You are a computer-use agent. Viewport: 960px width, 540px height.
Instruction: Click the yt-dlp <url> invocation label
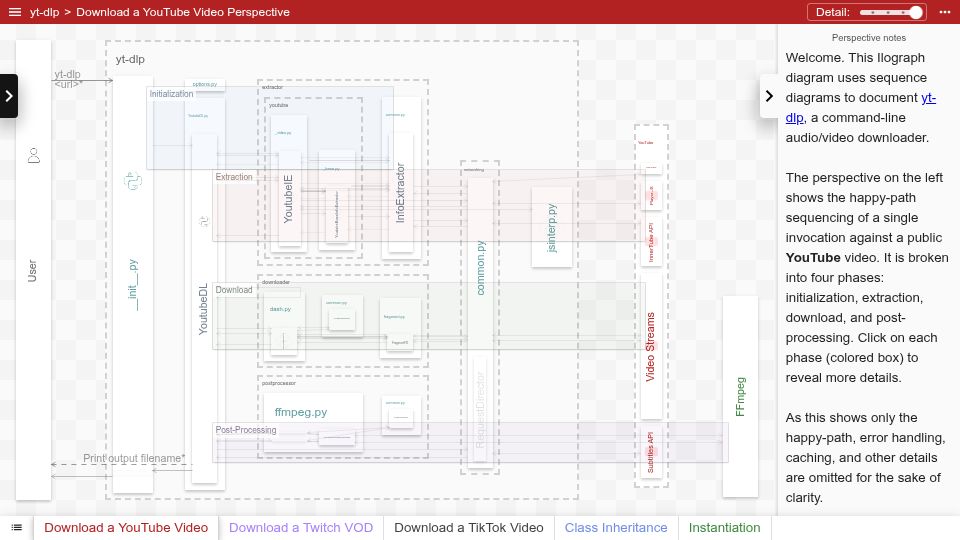point(68,79)
